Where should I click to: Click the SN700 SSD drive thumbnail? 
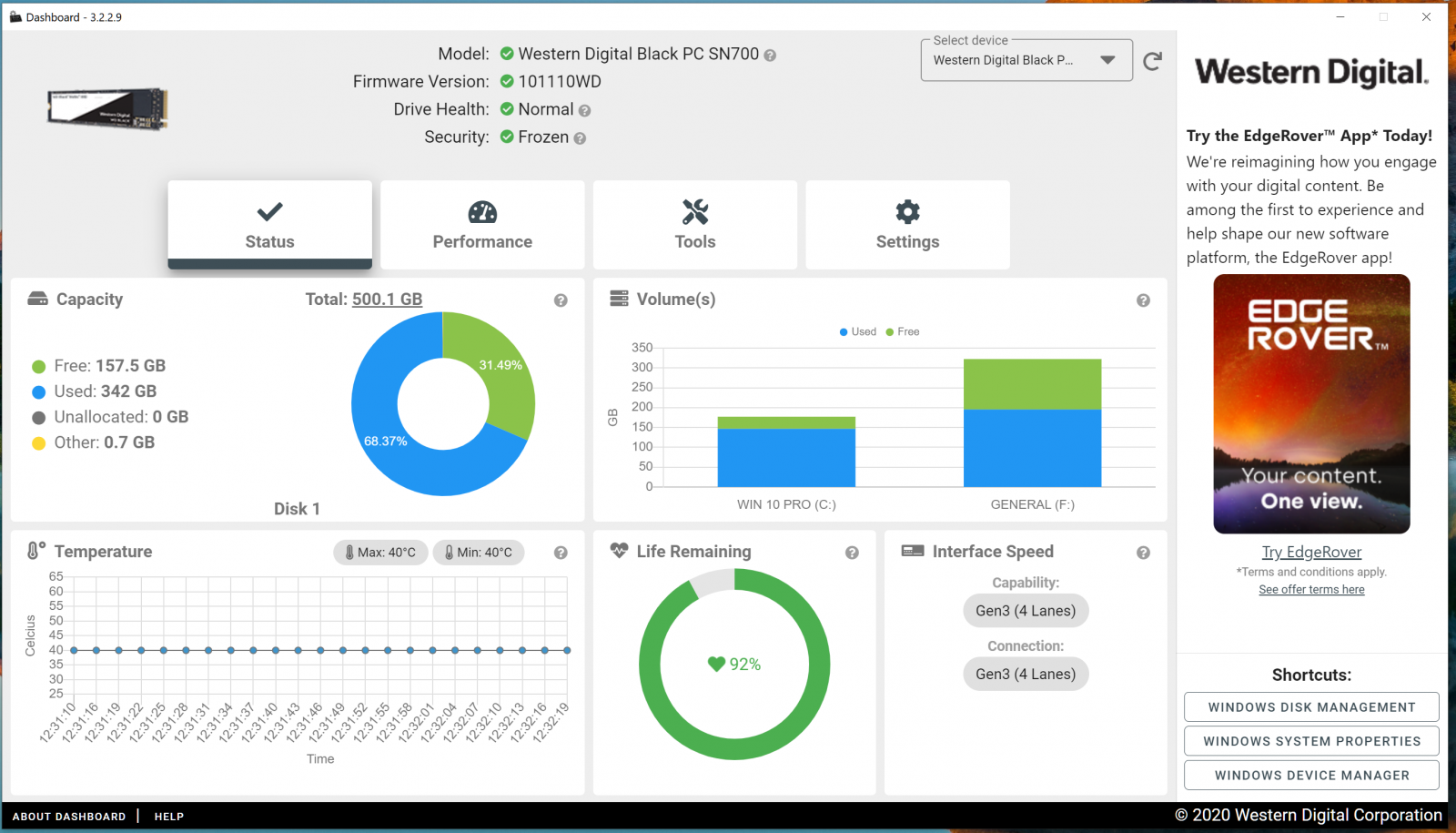pos(108,109)
